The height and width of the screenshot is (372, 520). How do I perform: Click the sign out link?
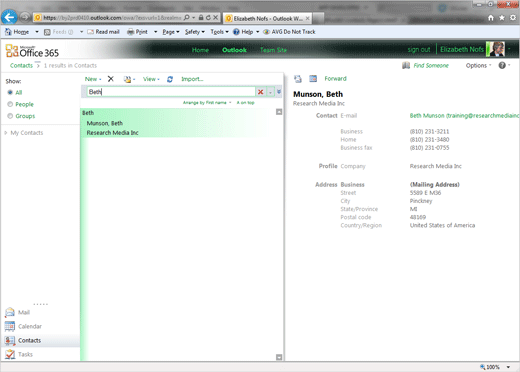point(419,50)
